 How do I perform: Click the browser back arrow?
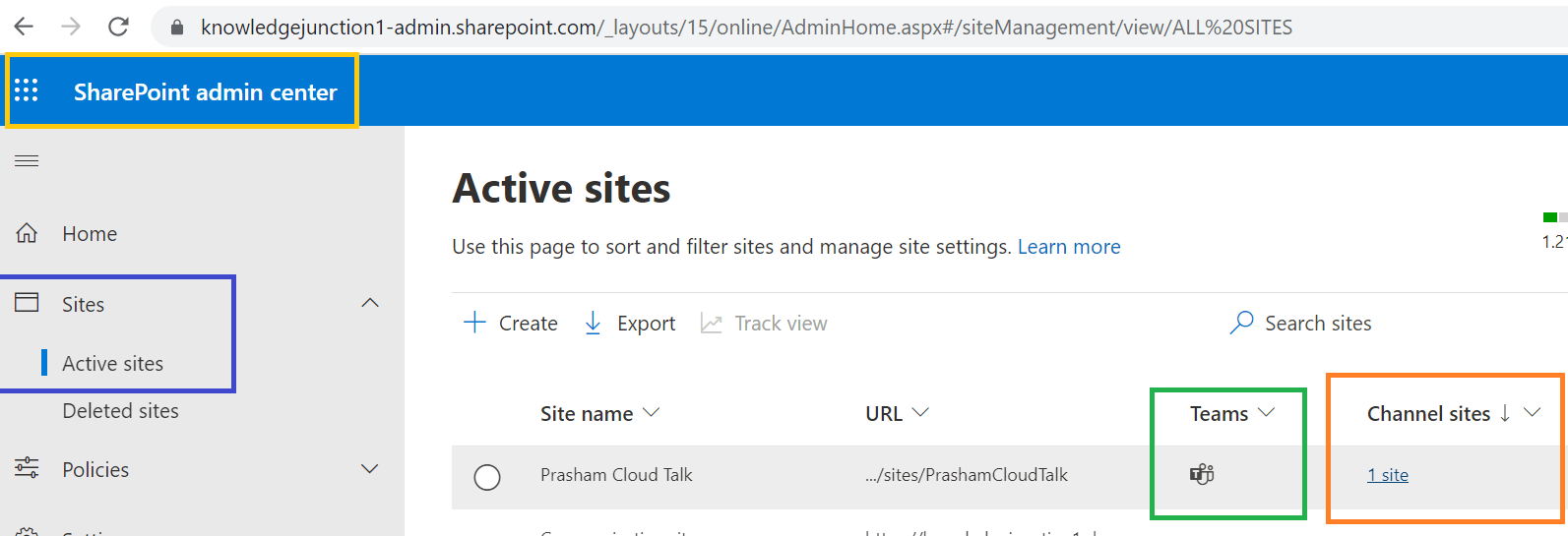(24, 27)
